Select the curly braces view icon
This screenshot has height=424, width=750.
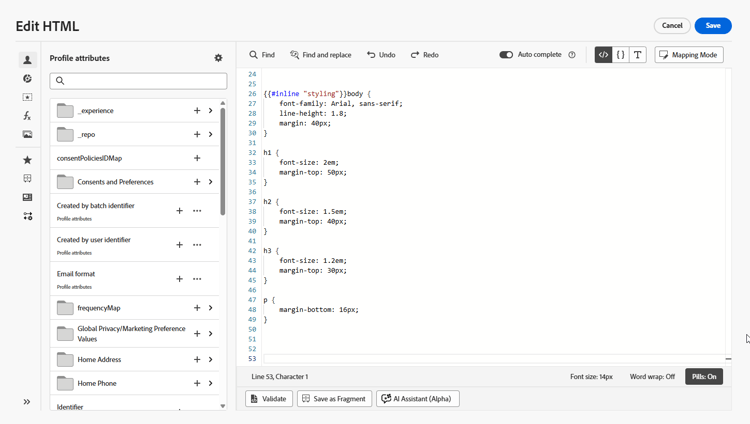pos(620,55)
